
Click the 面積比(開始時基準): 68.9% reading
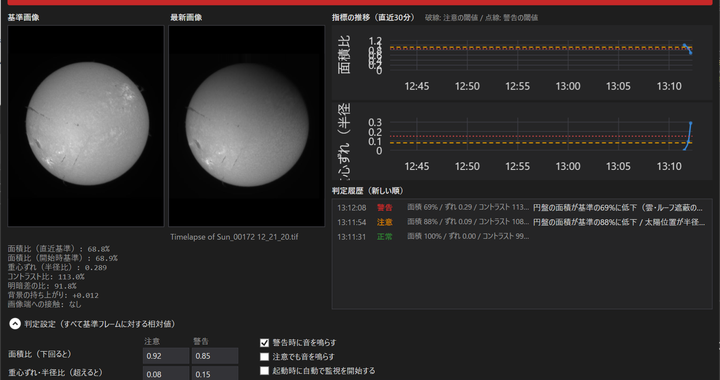(x=62, y=258)
